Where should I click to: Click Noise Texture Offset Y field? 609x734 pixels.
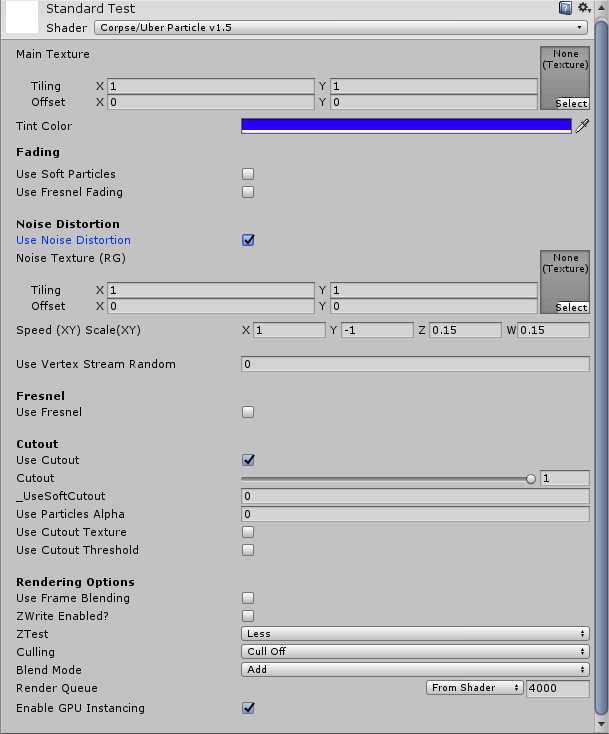tap(434, 306)
